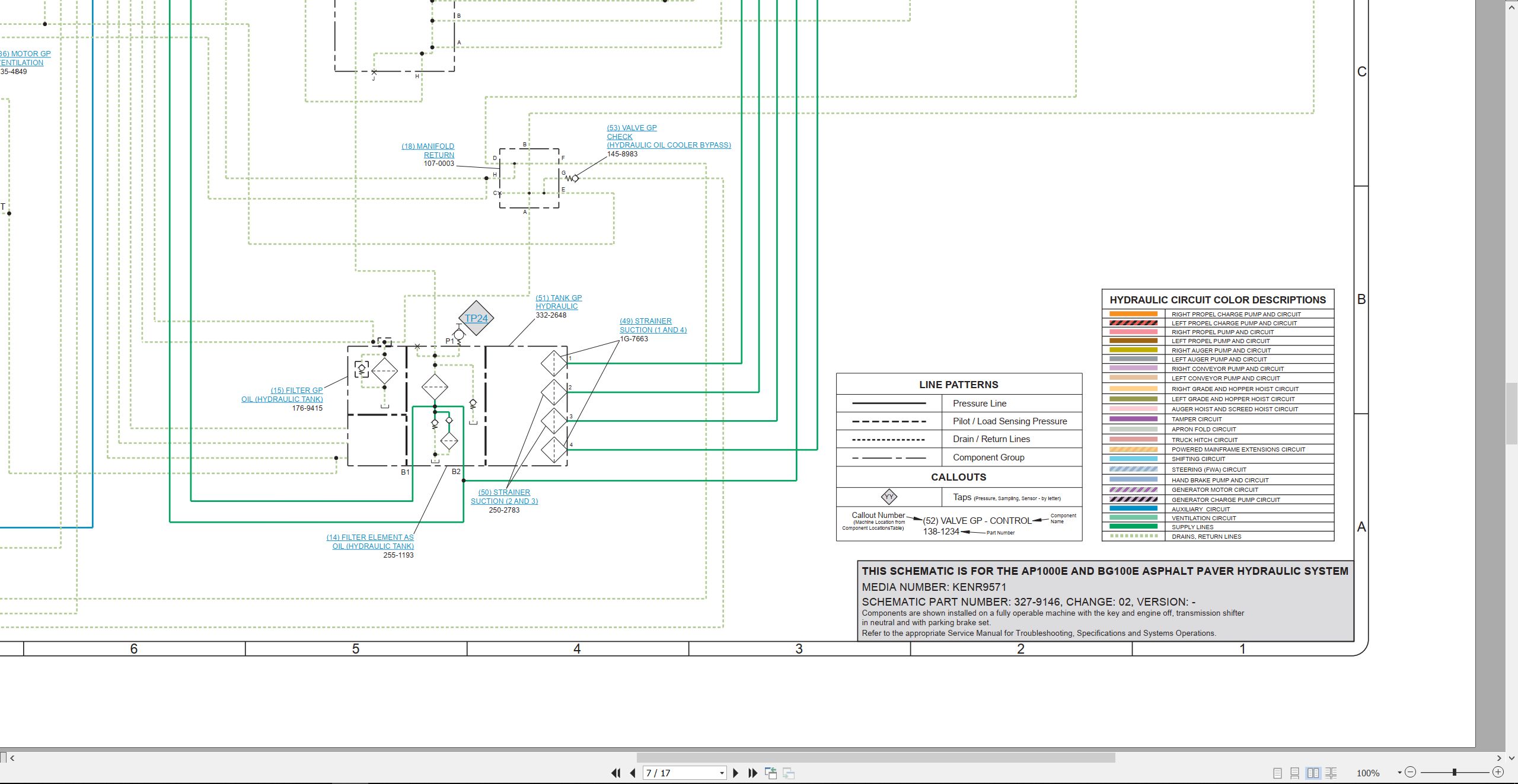This screenshot has width=1518, height=784.
Task: Switch to two-page continuous layout
Action: (x=1331, y=773)
